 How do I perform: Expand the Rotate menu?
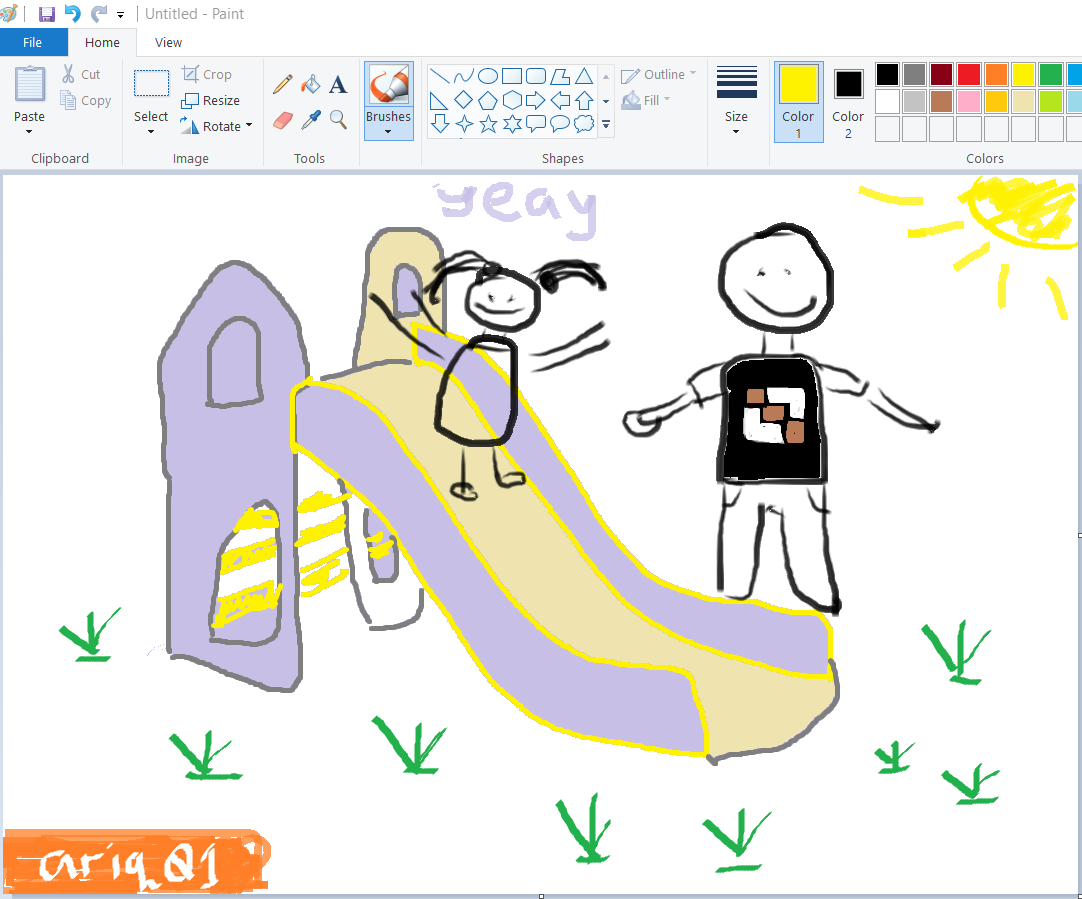(216, 126)
